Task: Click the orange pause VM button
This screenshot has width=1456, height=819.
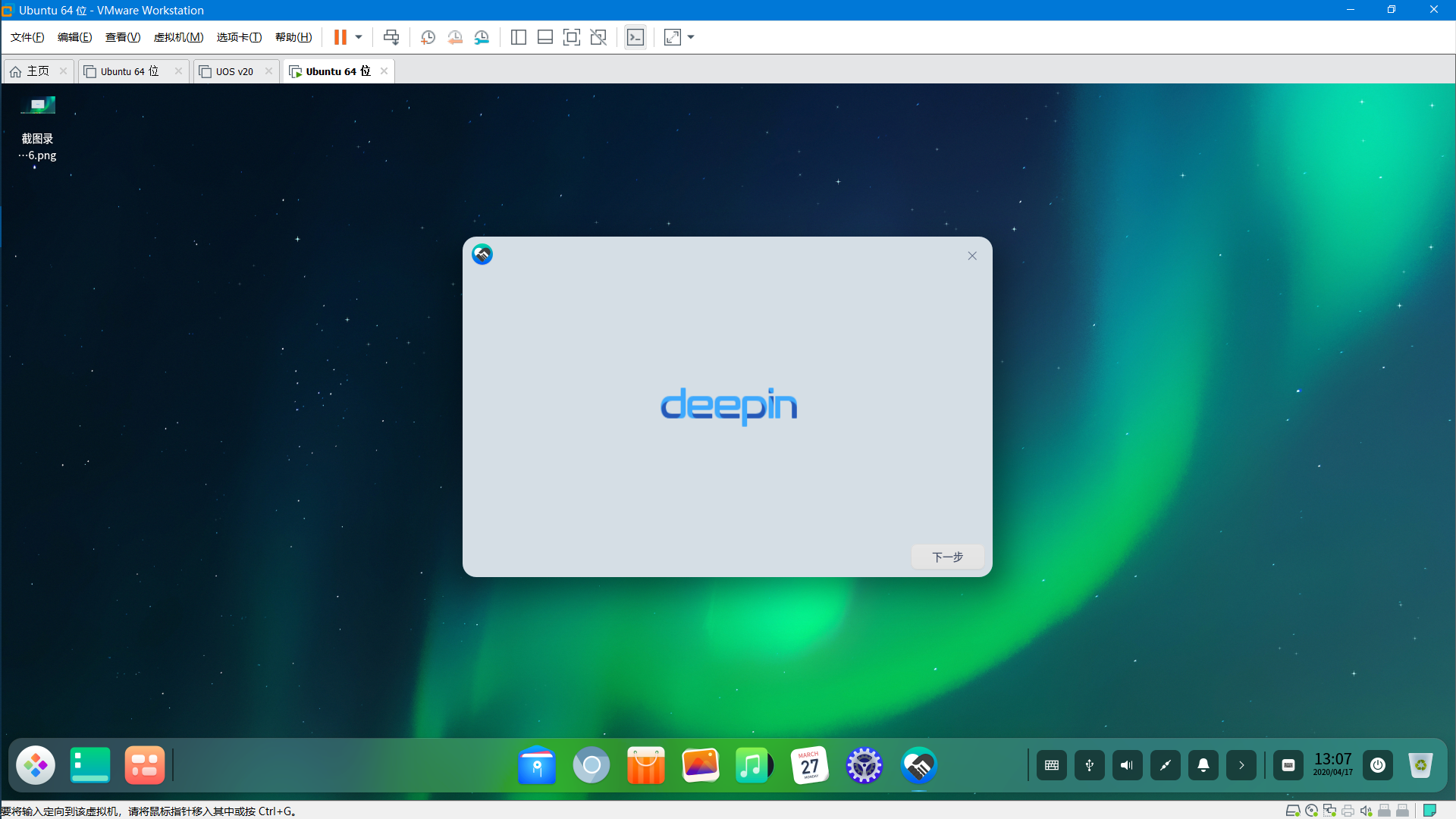Action: [340, 37]
